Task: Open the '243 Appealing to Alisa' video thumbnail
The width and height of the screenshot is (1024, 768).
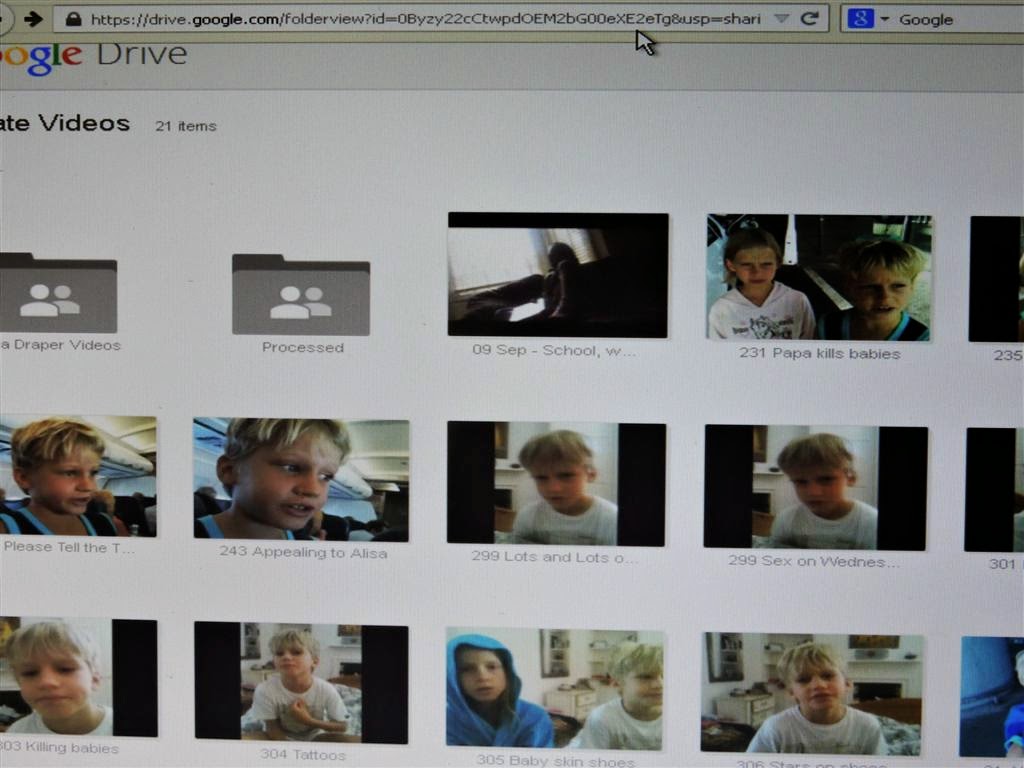Action: pyautogui.click(x=301, y=479)
